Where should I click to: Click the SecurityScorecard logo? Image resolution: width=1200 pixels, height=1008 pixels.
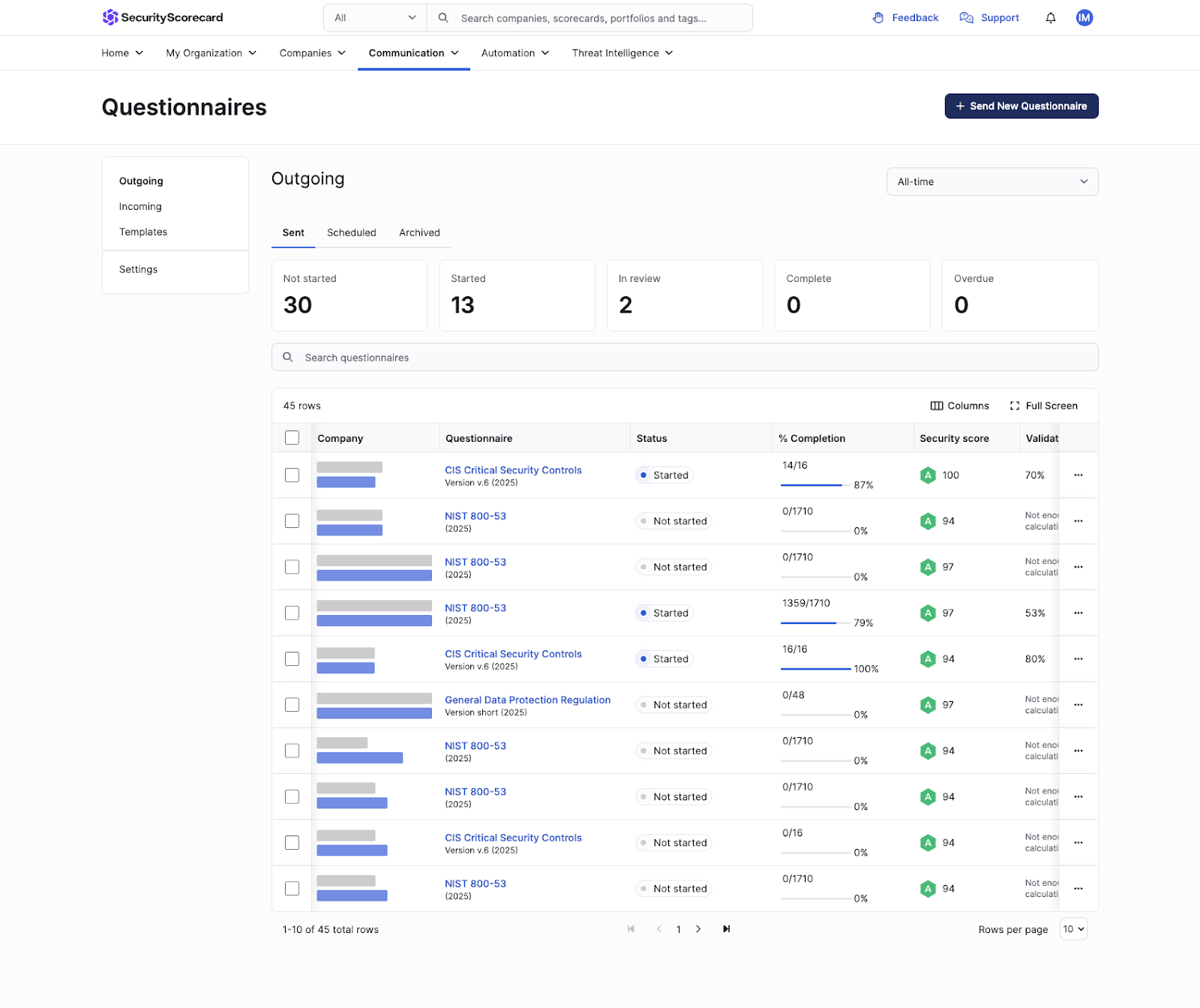tap(163, 17)
